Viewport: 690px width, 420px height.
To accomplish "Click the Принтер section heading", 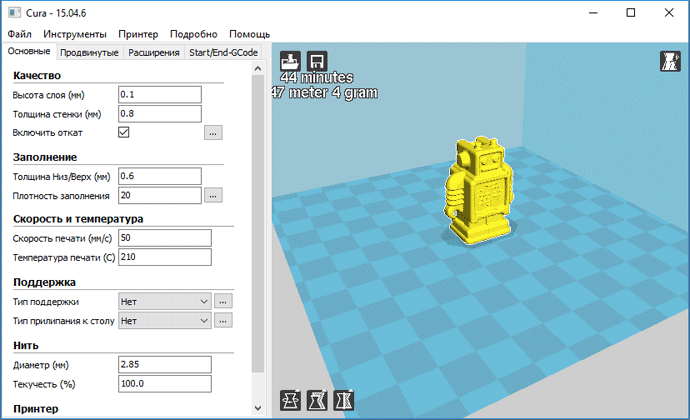I will (x=36, y=409).
